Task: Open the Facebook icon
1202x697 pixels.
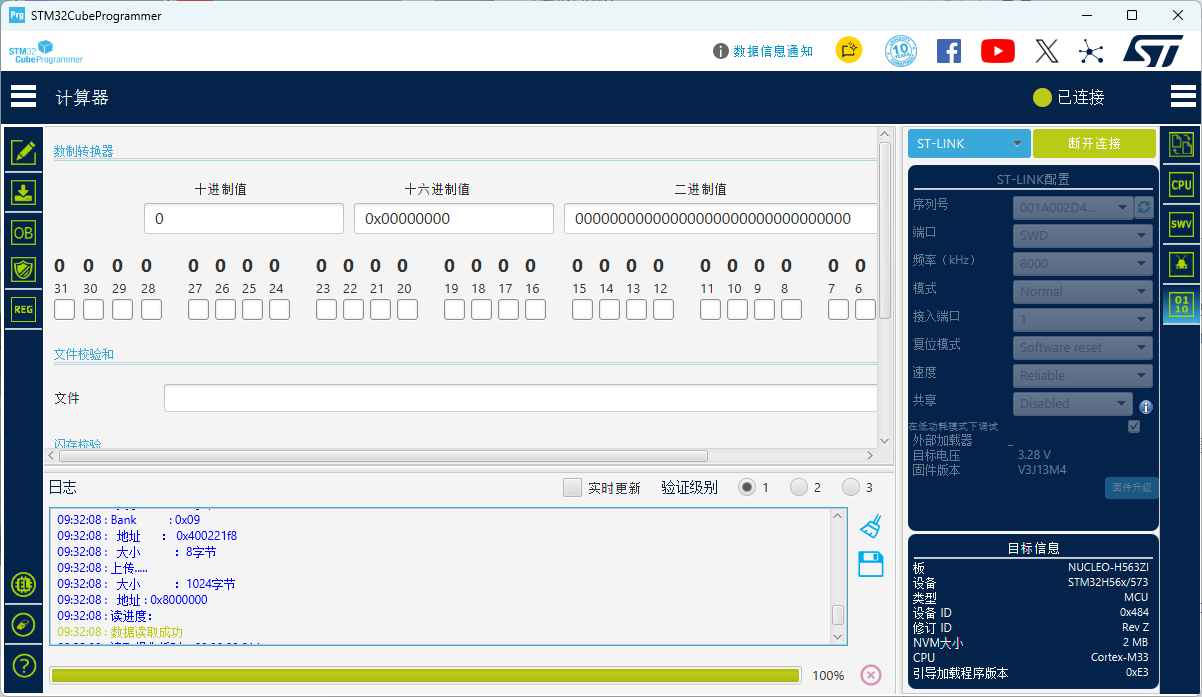Action: coord(949,51)
